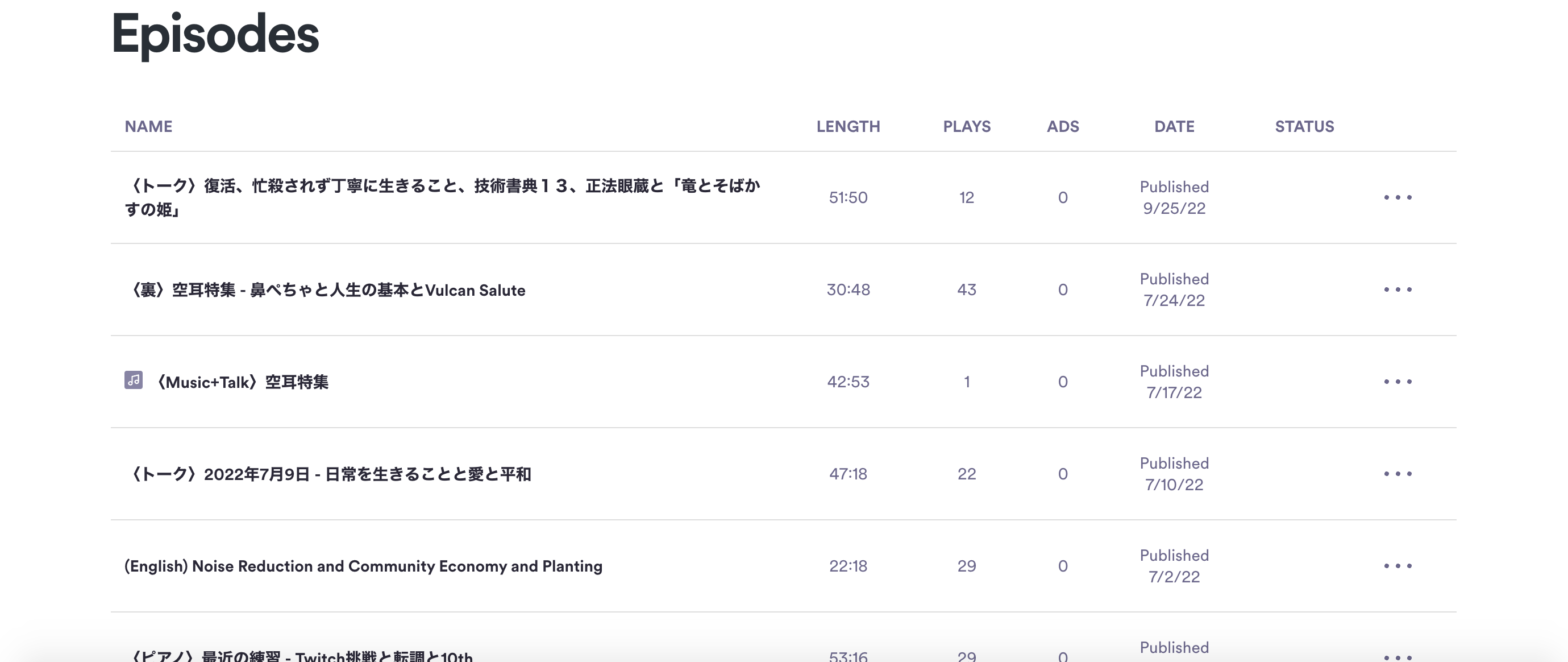Click Published 7/10/22 date cell
1568x662 pixels.
1174,473
